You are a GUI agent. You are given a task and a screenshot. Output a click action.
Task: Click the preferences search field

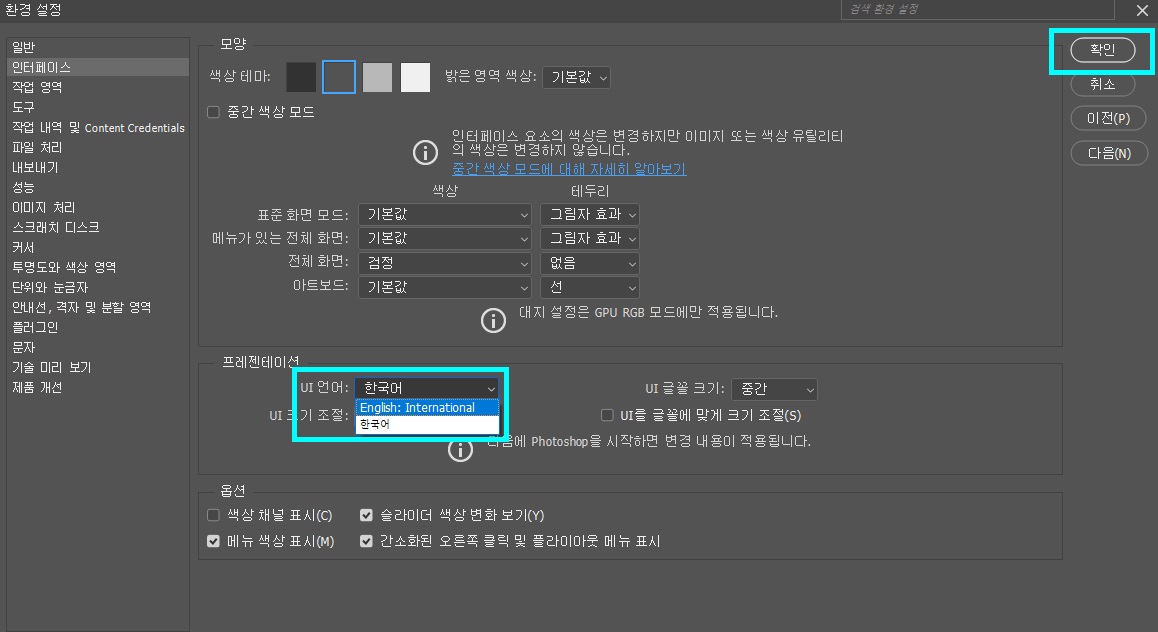[975, 10]
